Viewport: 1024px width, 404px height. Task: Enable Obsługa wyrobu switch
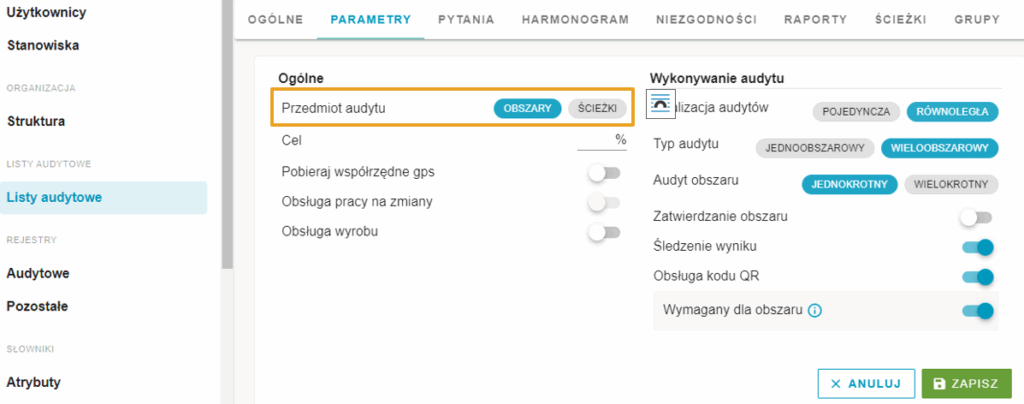click(x=603, y=232)
